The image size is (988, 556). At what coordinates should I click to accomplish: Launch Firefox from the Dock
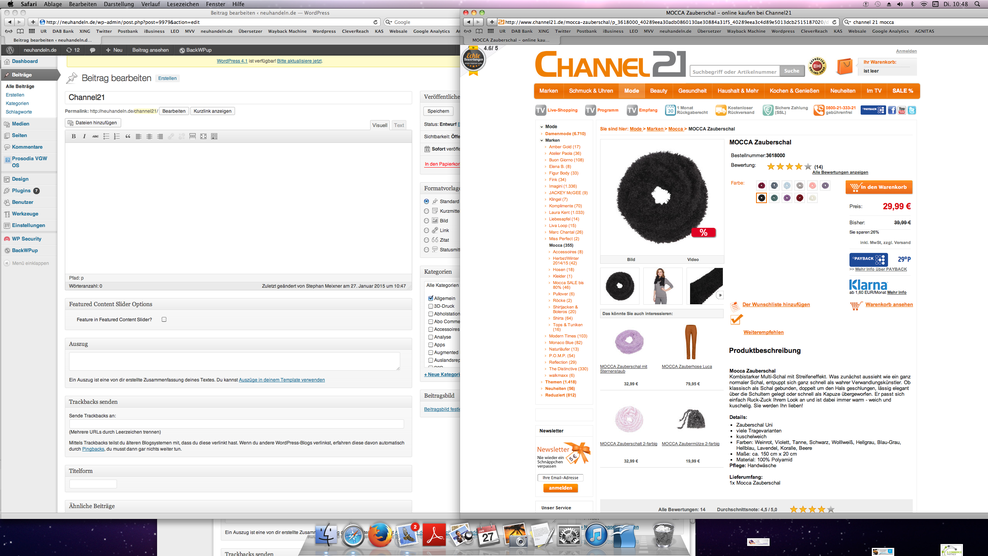(x=379, y=535)
